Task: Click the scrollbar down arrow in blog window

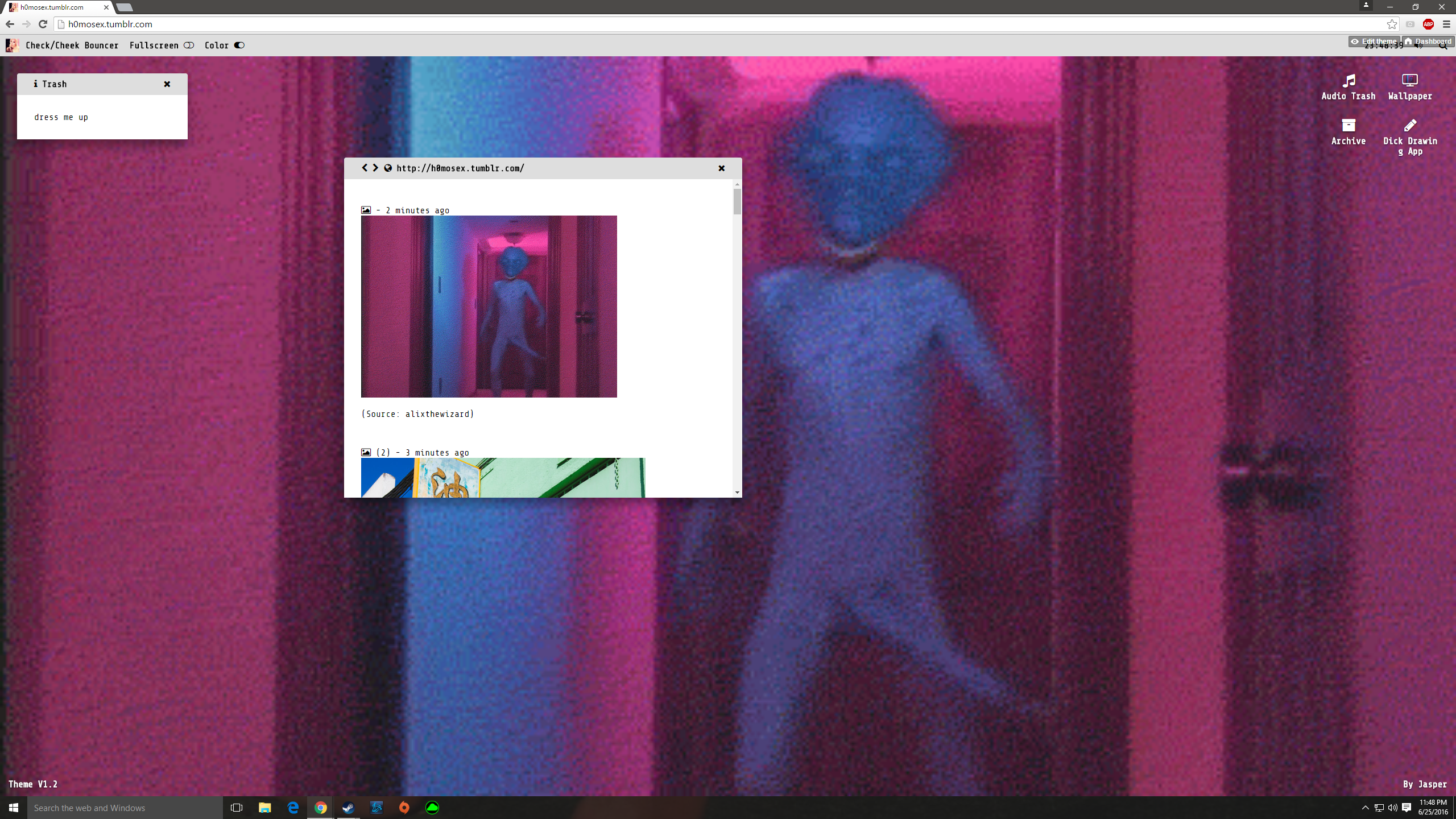Action: (737, 493)
